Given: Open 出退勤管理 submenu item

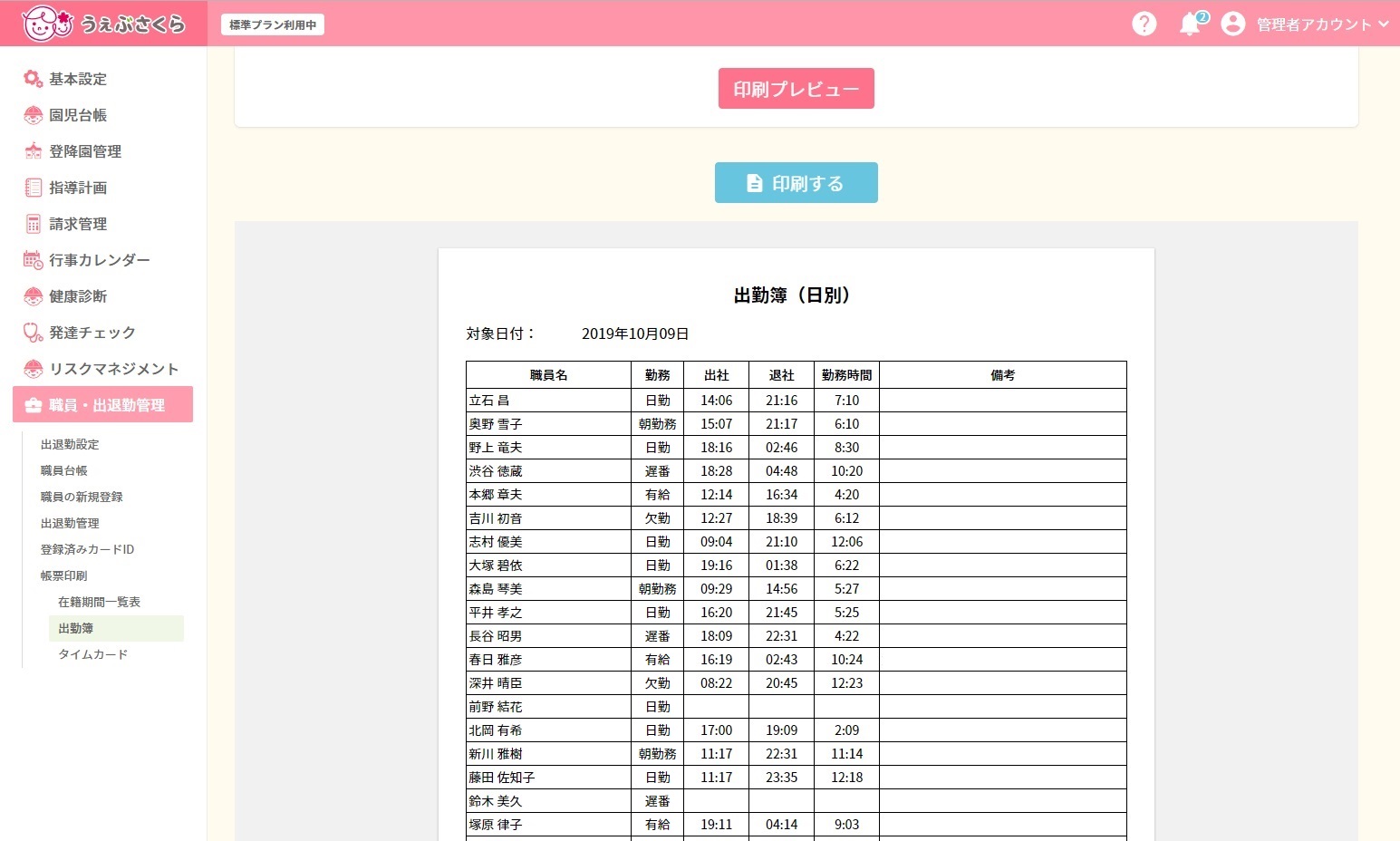Looking at the screenshot, I should [x=70, y=523].
